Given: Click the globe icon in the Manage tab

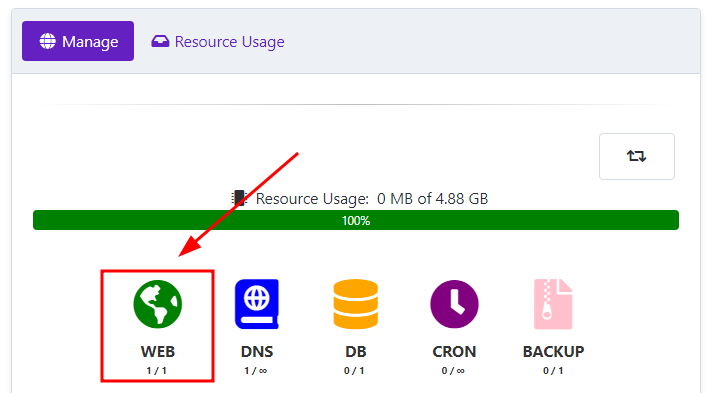Looking at the screenshot, I should (x=47, y=41).
